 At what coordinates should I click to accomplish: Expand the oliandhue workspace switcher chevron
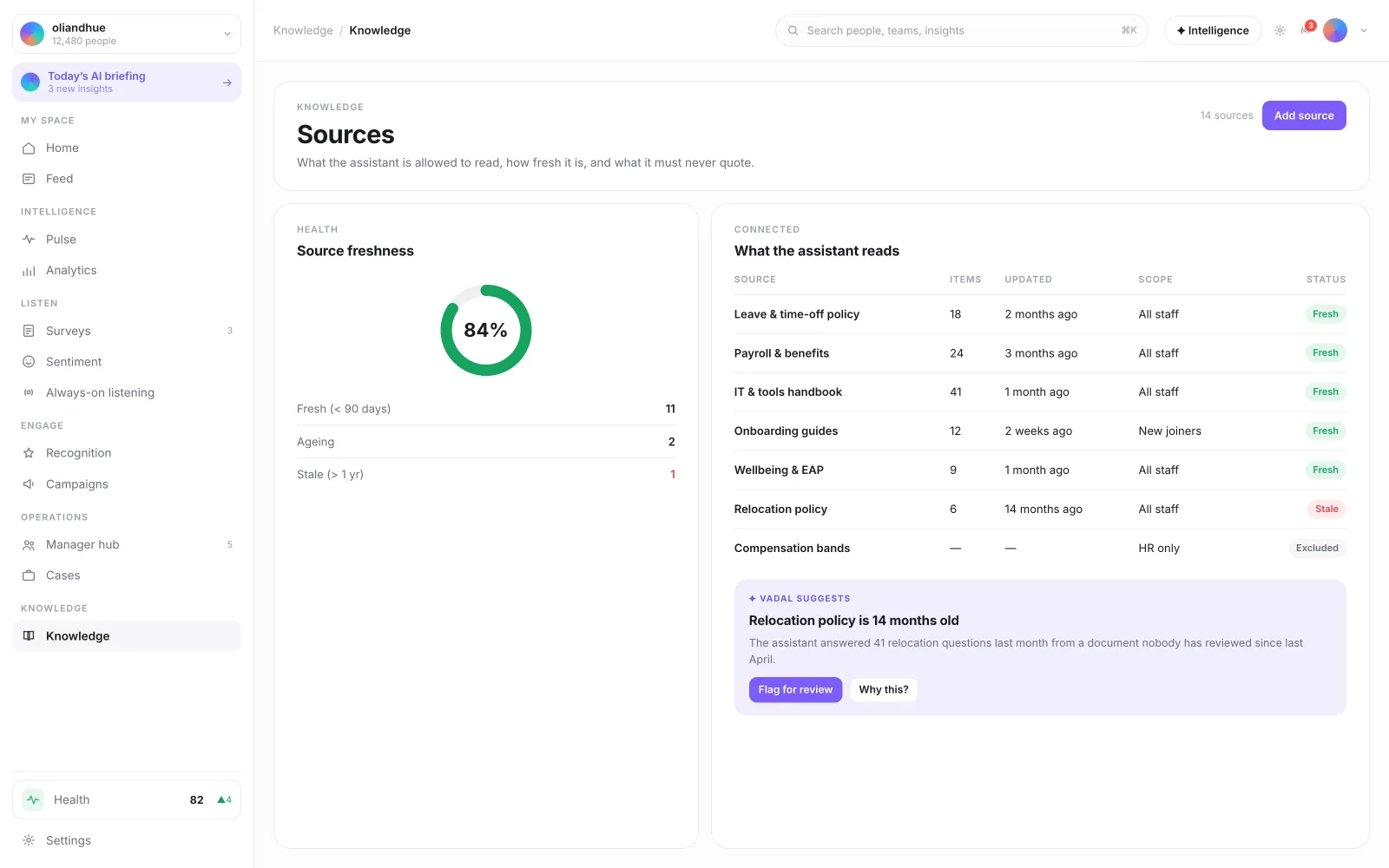[227, 34]
